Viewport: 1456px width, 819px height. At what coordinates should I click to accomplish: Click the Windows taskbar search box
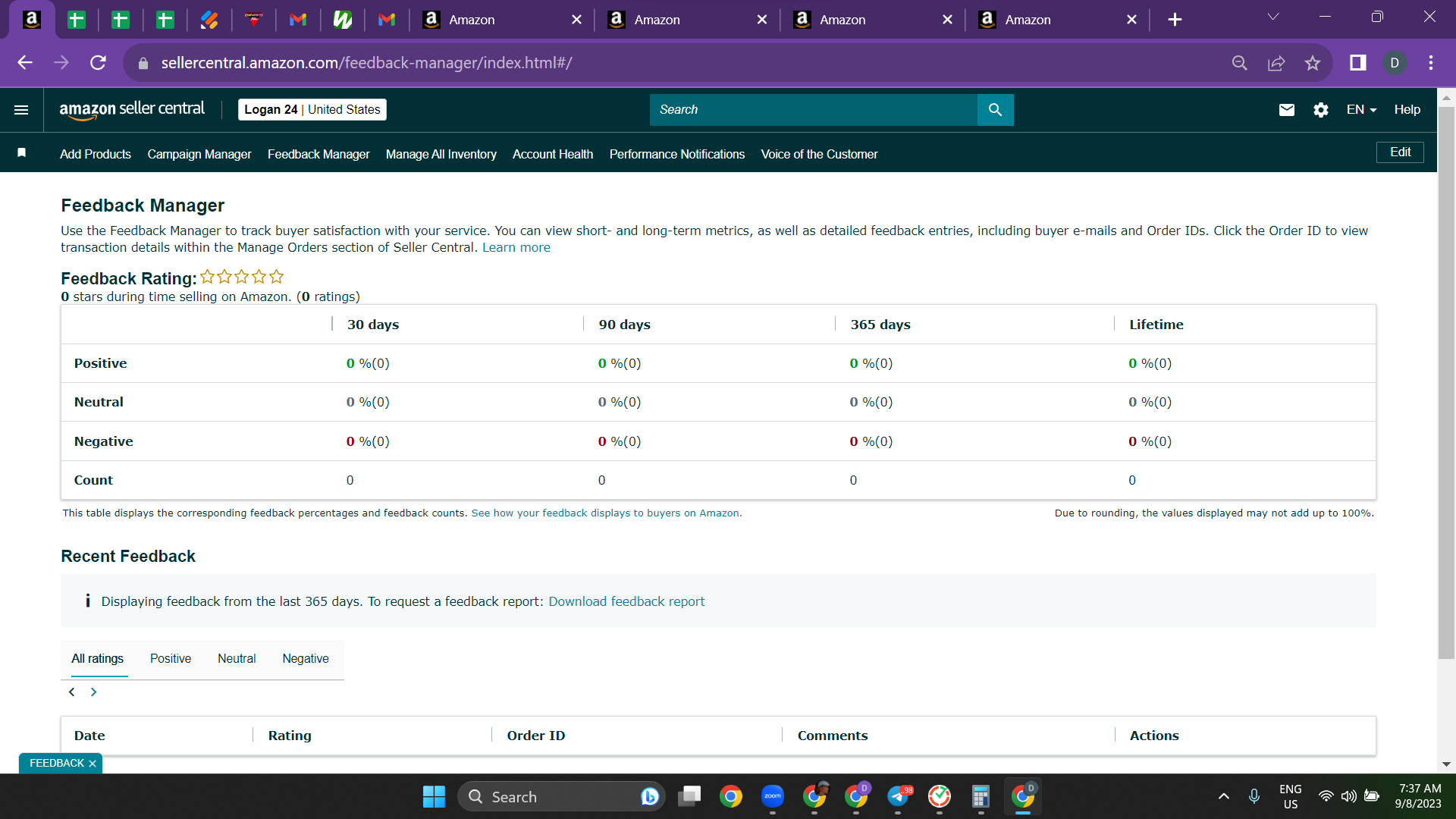tap(561, 796)
